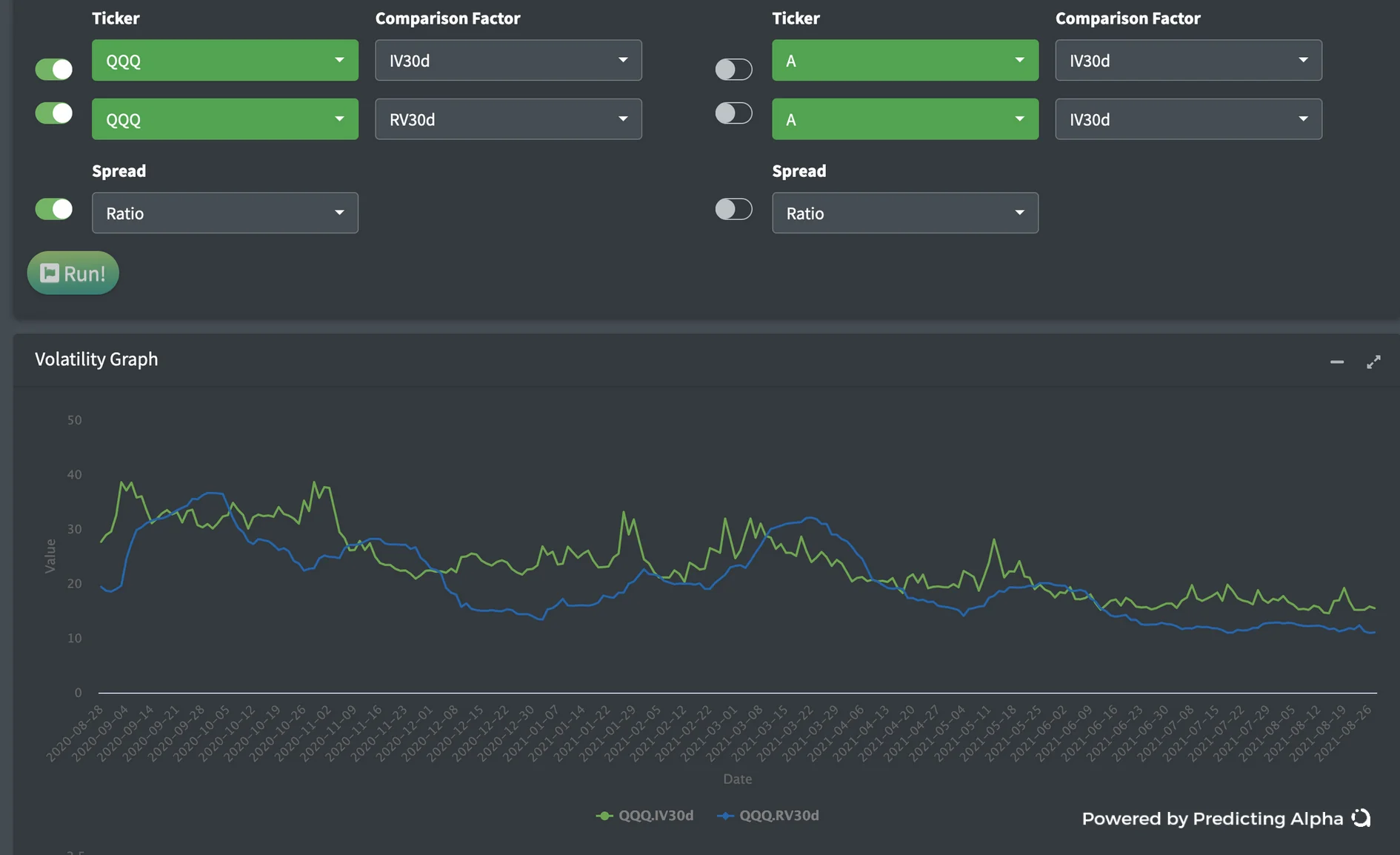The height and width of the screenshot is (855, 1400).
Task: Collapse the Volatility Graph panel
Action: pyautogui.click(x=1336, y=362)
